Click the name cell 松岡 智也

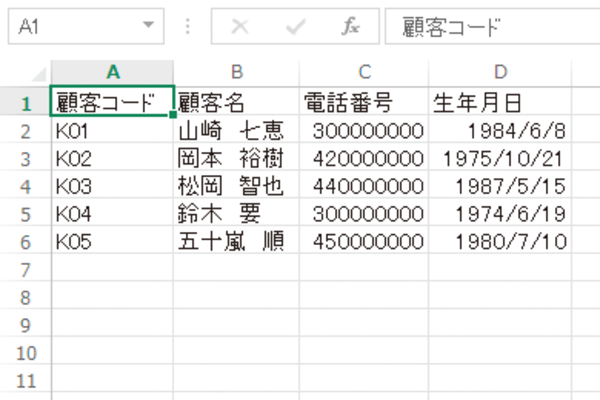(236, 184)
